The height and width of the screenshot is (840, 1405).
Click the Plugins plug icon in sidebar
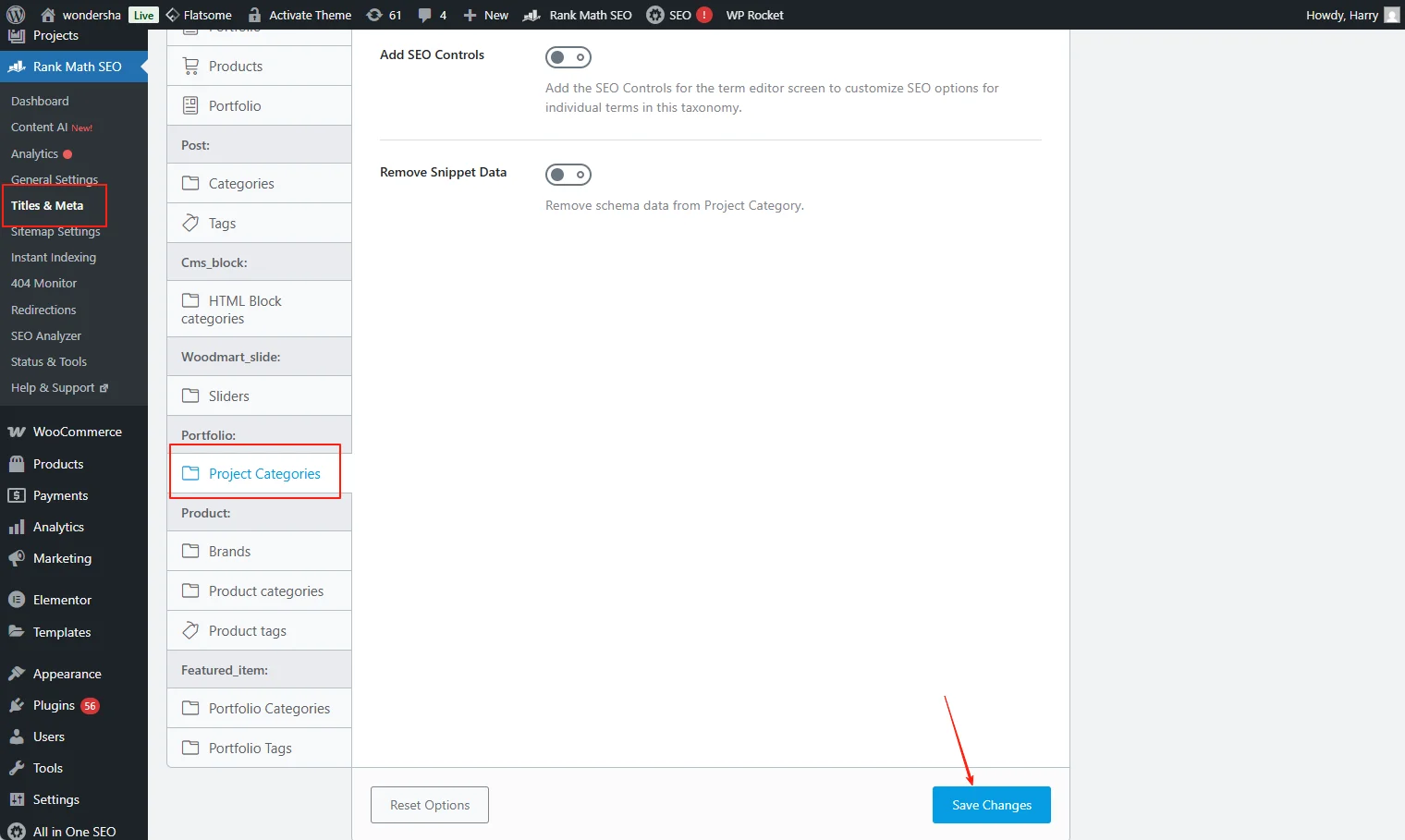pyautogui.click(x=17, y=705)
